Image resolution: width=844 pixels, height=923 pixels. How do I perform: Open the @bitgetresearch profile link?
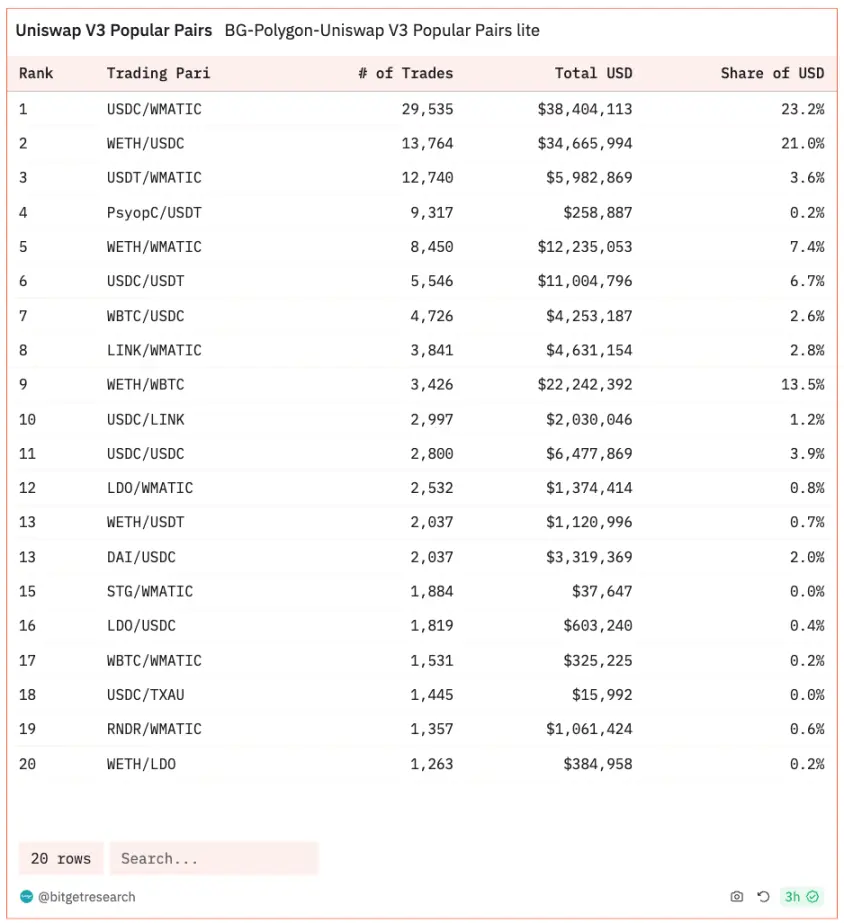(86, 897)
